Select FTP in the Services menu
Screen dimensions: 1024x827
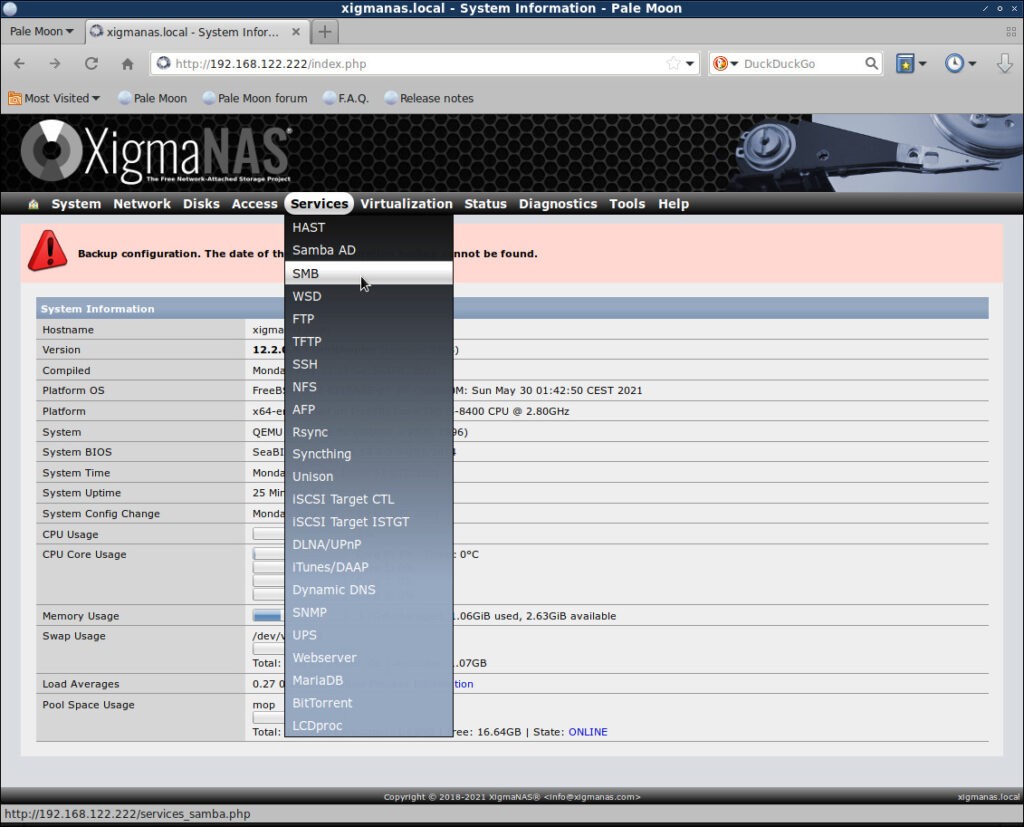pyautogui.click(x=369, y=319)
